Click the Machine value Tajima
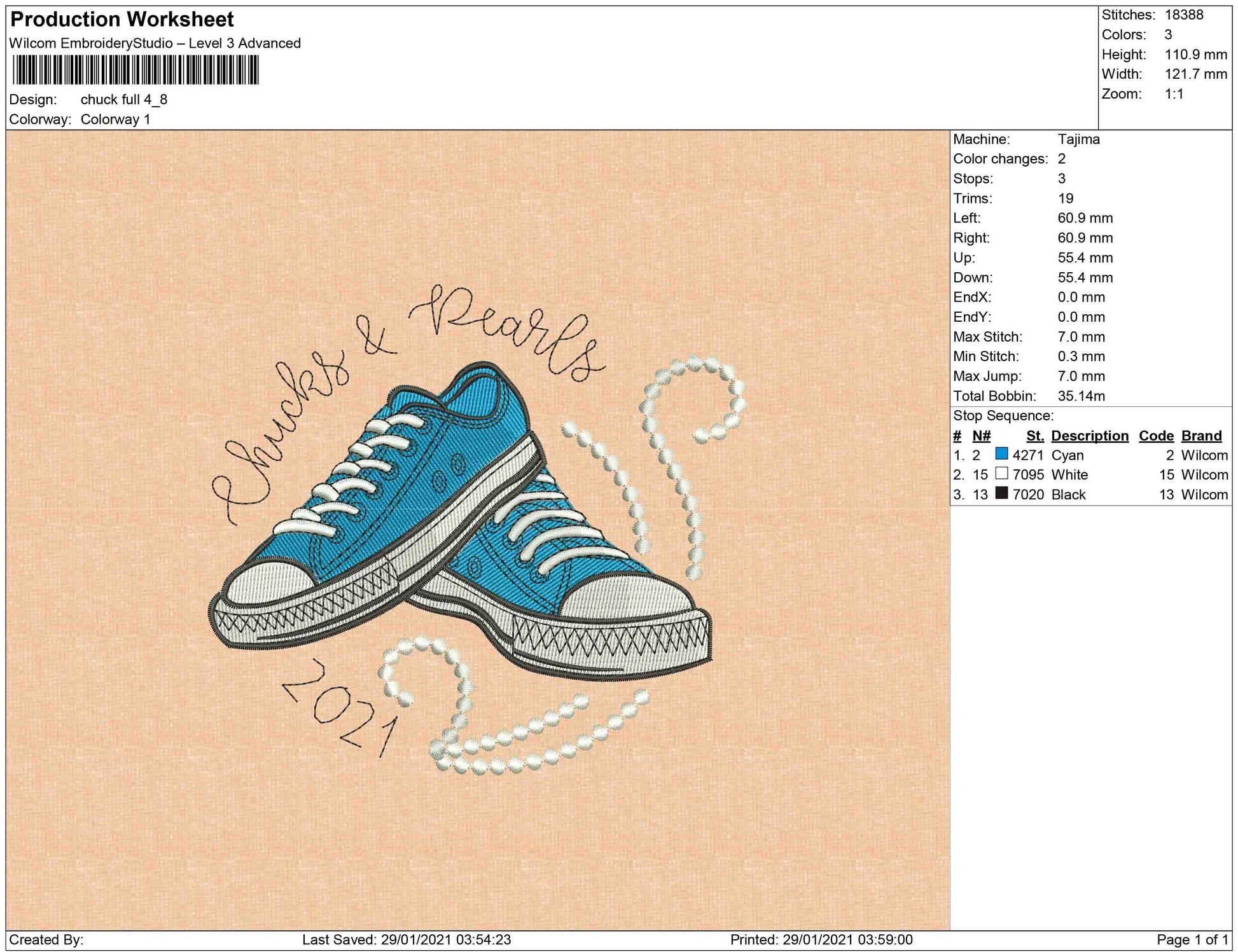The image size is (1238, 952). click(1078, 139)
